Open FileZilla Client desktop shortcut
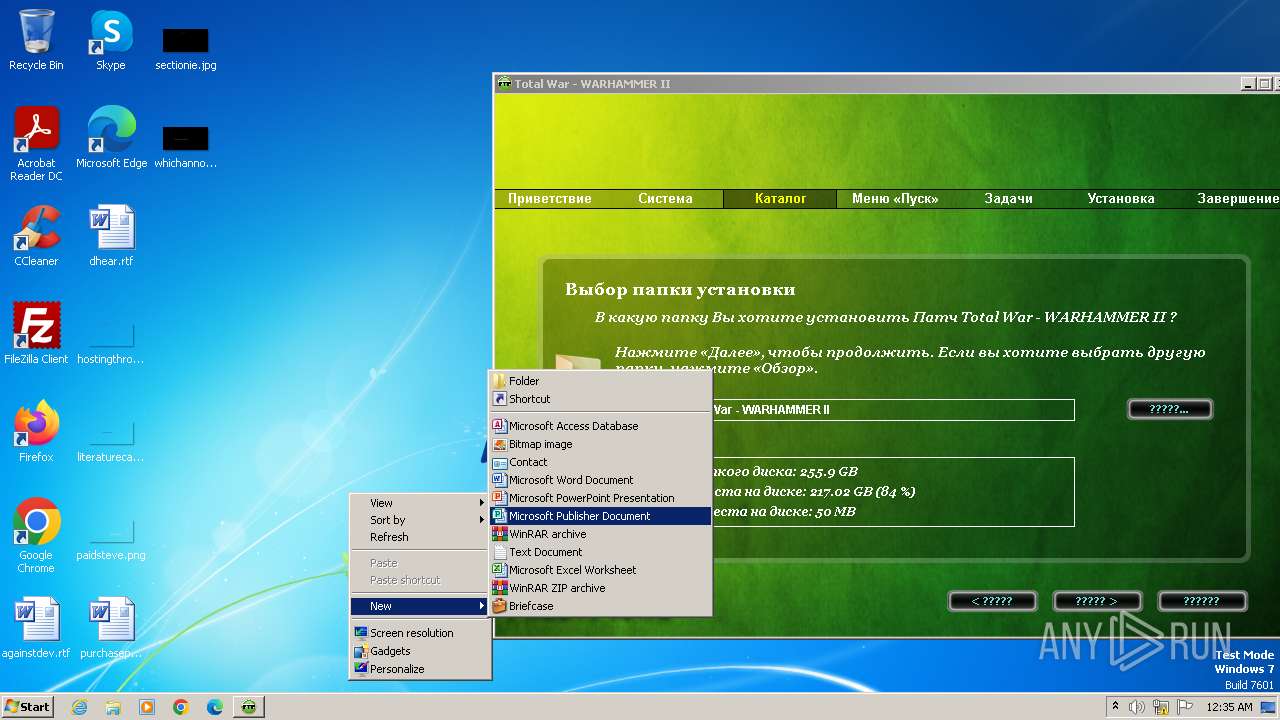Image resolution: width=1280 pixels, height=720 pixels. coord(36,334)
